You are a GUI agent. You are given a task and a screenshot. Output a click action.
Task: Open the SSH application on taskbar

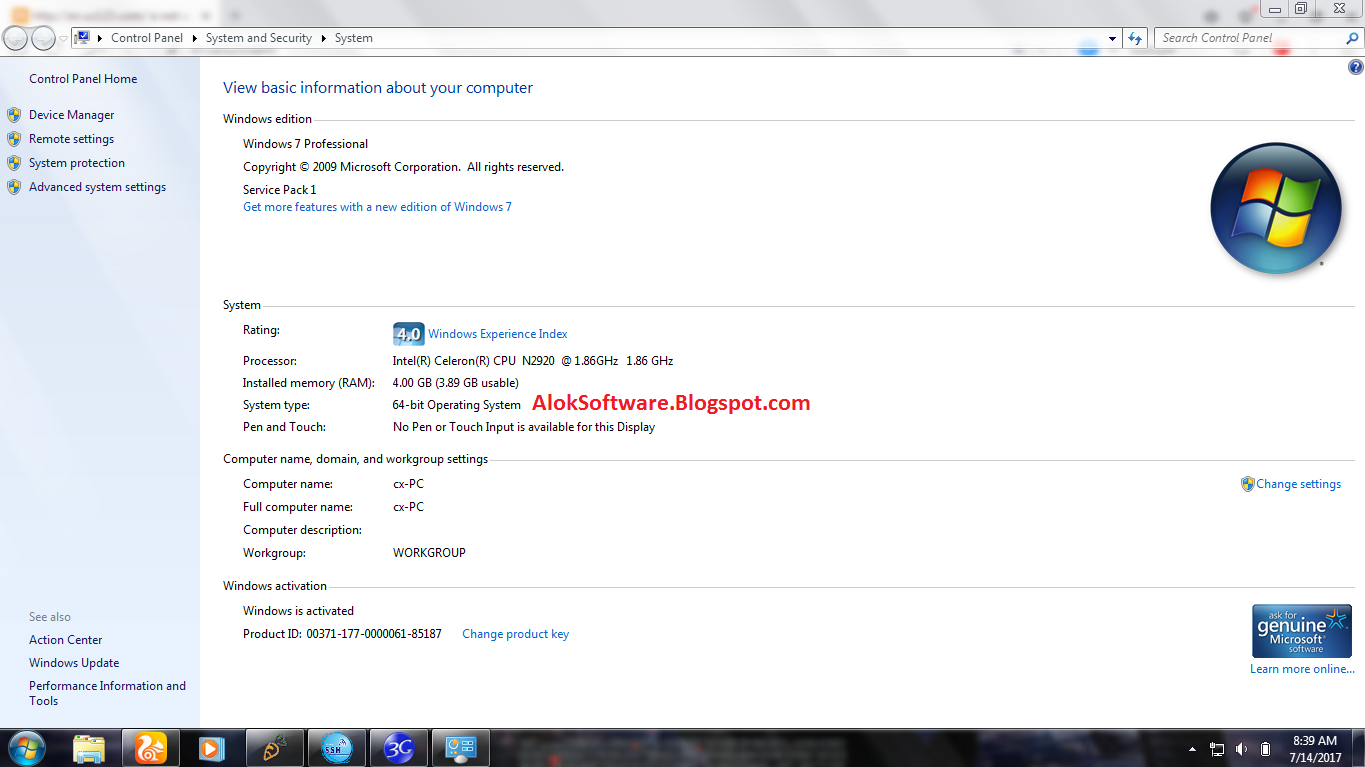(x=336, y=748)
